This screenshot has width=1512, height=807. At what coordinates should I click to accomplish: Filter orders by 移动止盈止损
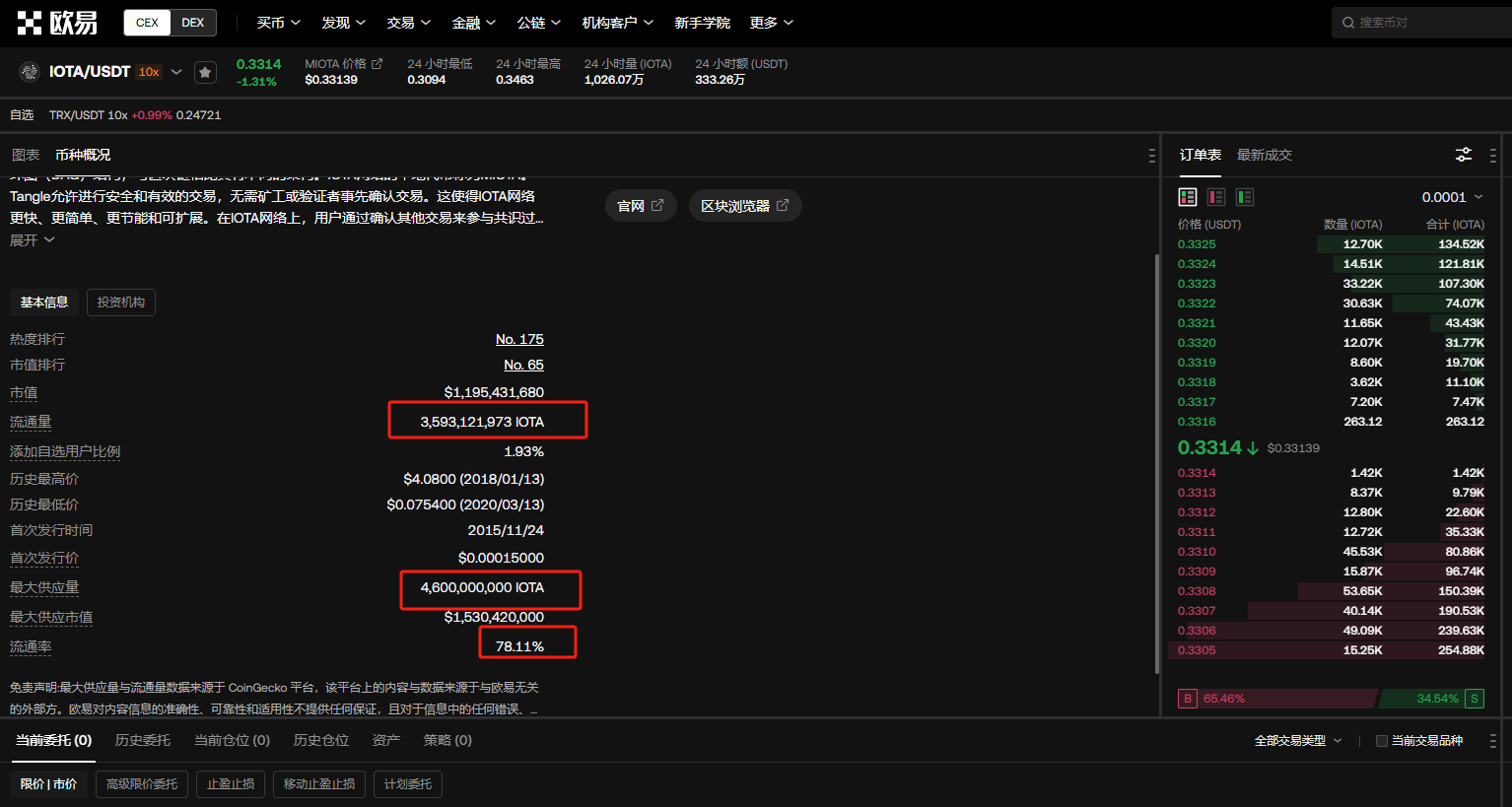click(319, 784)
